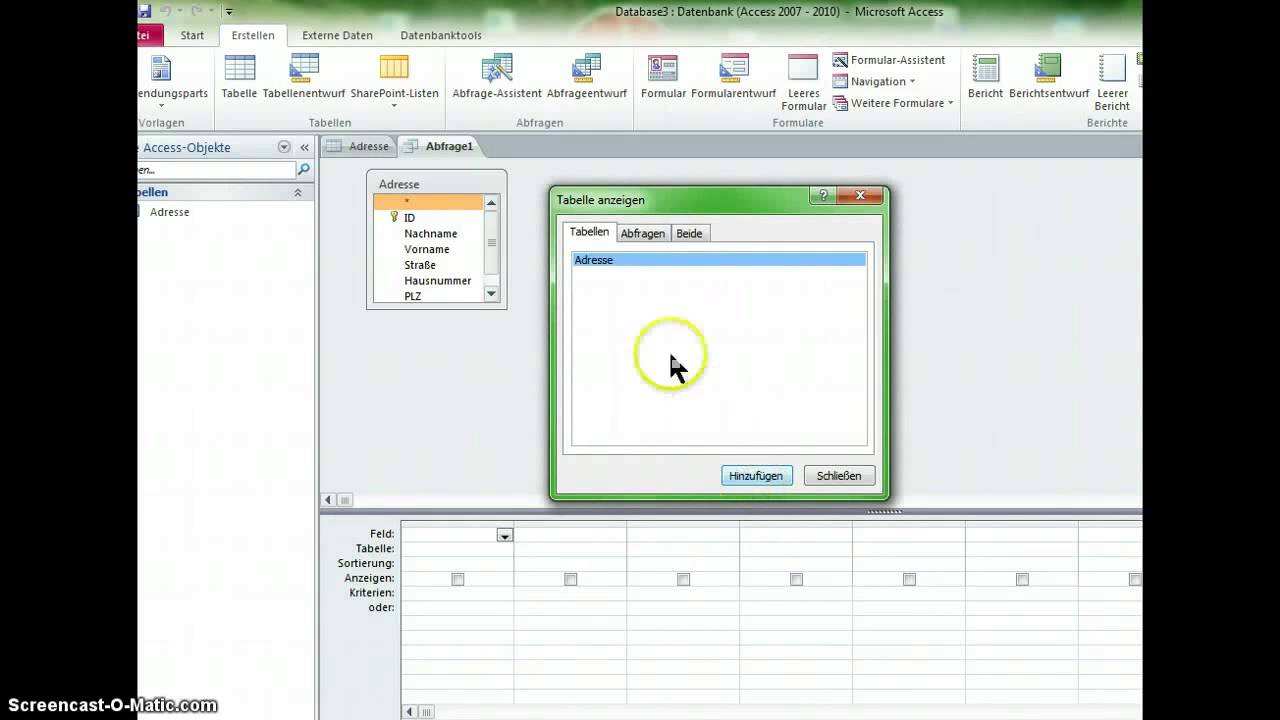Enable the third column Anzeigen checkbox

coord(684,579)
